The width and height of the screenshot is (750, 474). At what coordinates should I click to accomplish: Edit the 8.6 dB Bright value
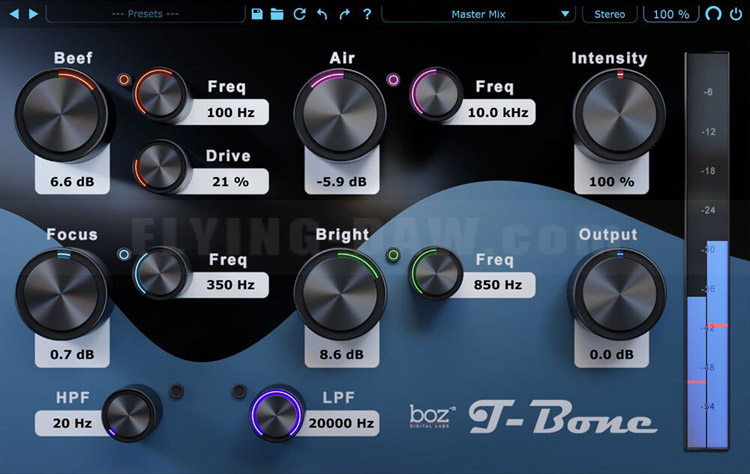tap(342, 354)
